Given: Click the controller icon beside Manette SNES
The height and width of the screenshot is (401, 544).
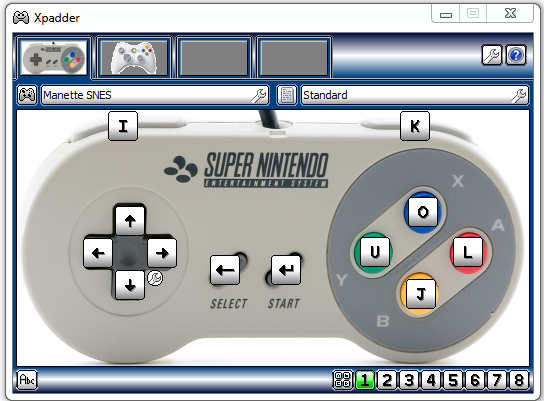Looking at the screenshot, I should [x=27, y=95].
